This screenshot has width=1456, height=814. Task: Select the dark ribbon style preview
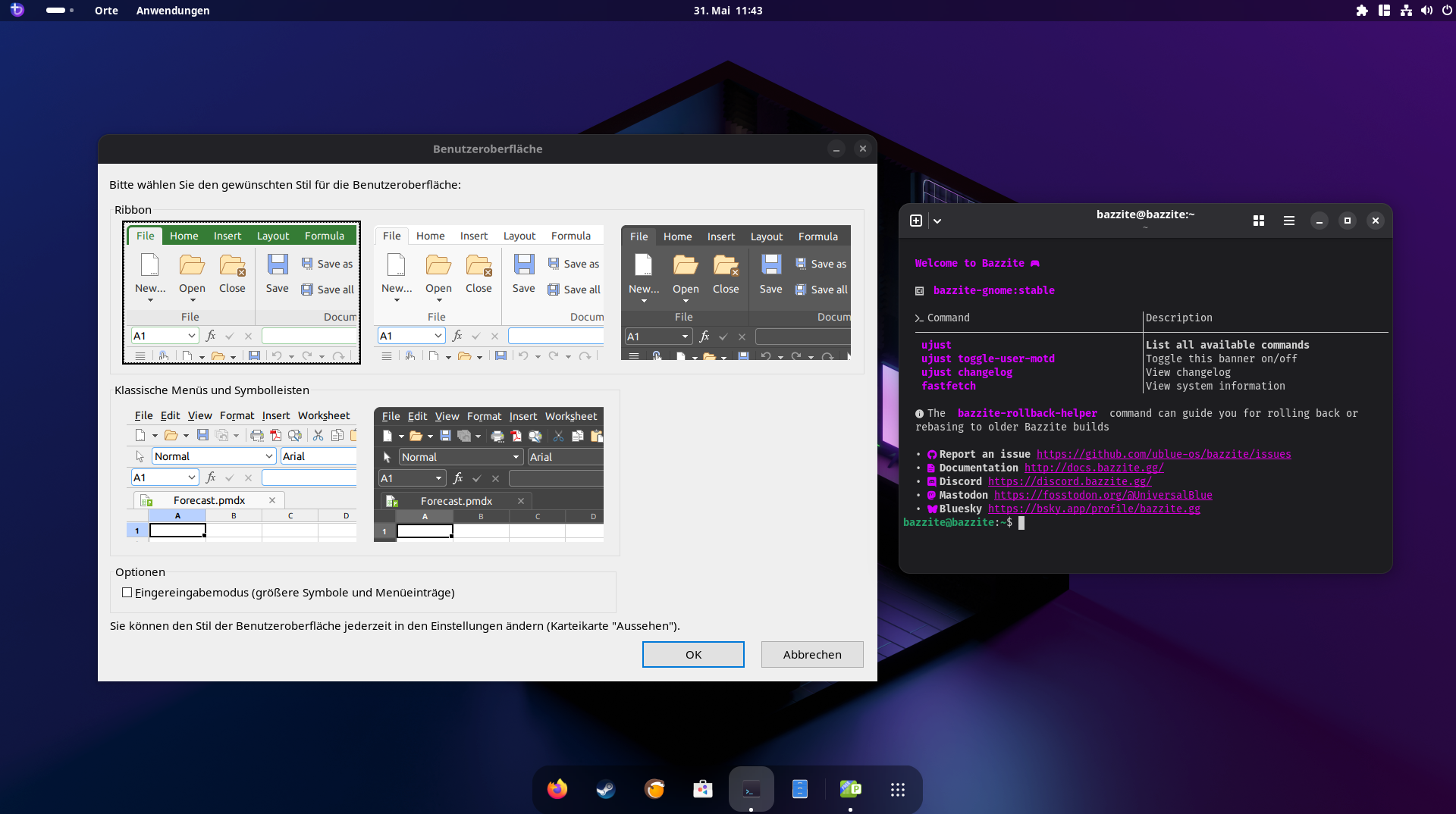tap(736, 293)
